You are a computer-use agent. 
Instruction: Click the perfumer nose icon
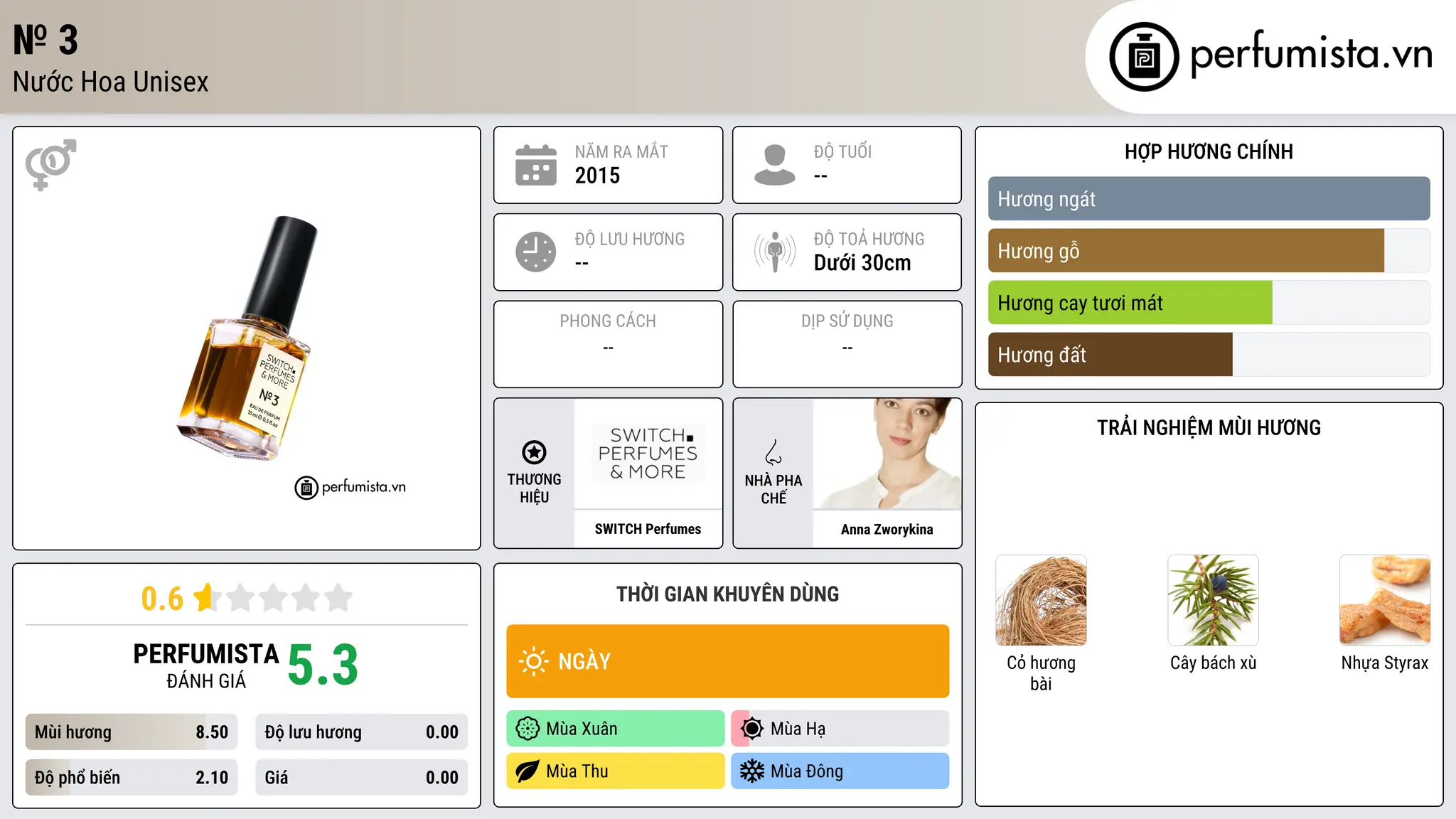pos(773,452)
